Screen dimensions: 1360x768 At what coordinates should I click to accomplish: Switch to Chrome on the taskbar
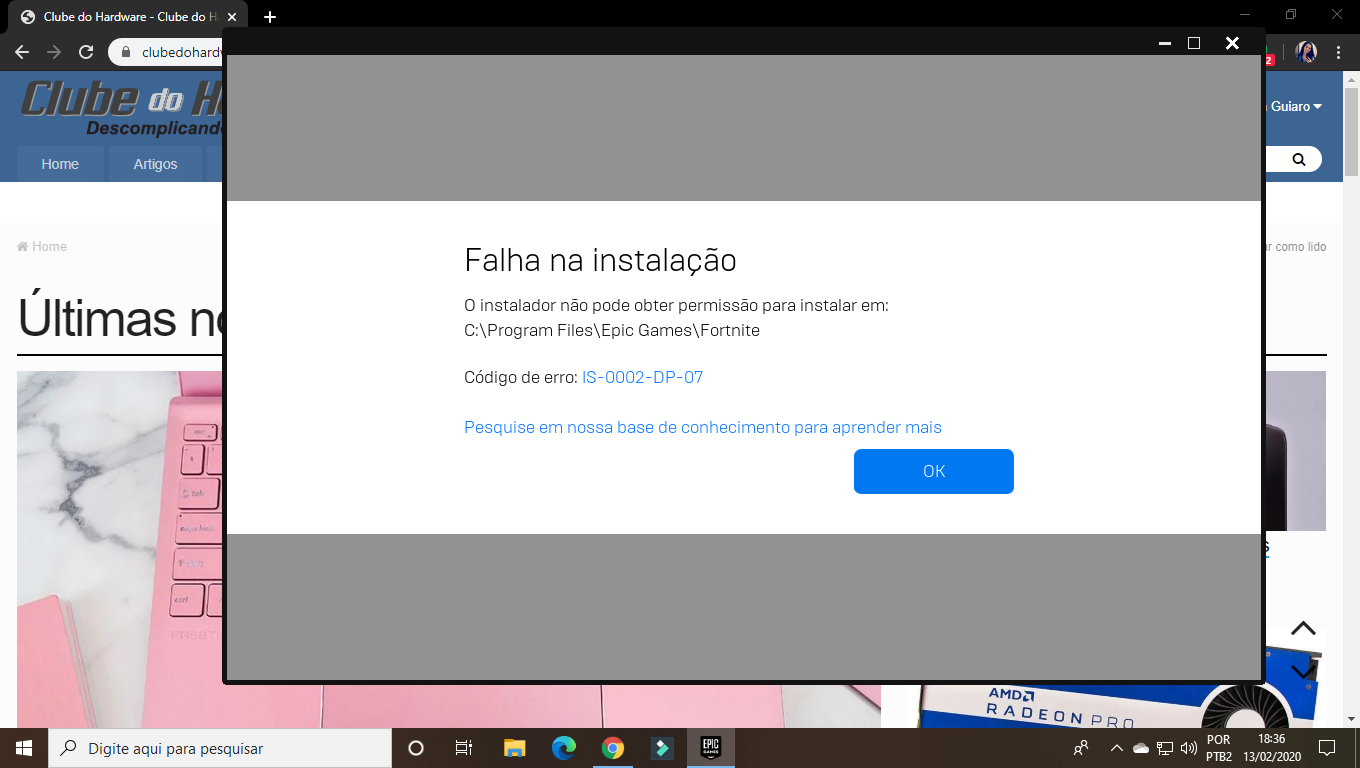[613, 748]
